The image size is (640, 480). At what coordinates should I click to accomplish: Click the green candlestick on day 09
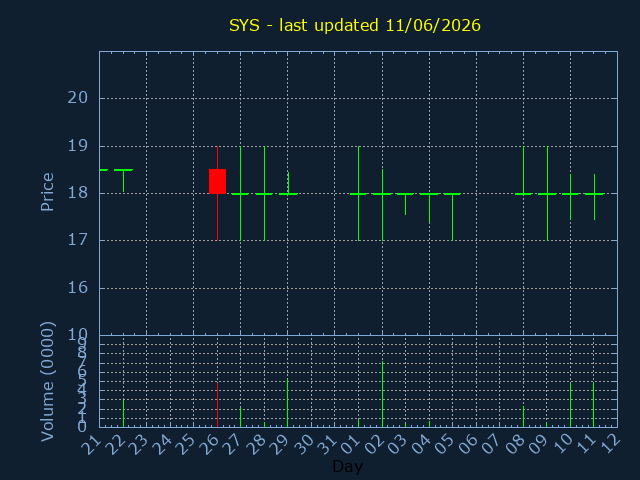(x=547, y=193)
